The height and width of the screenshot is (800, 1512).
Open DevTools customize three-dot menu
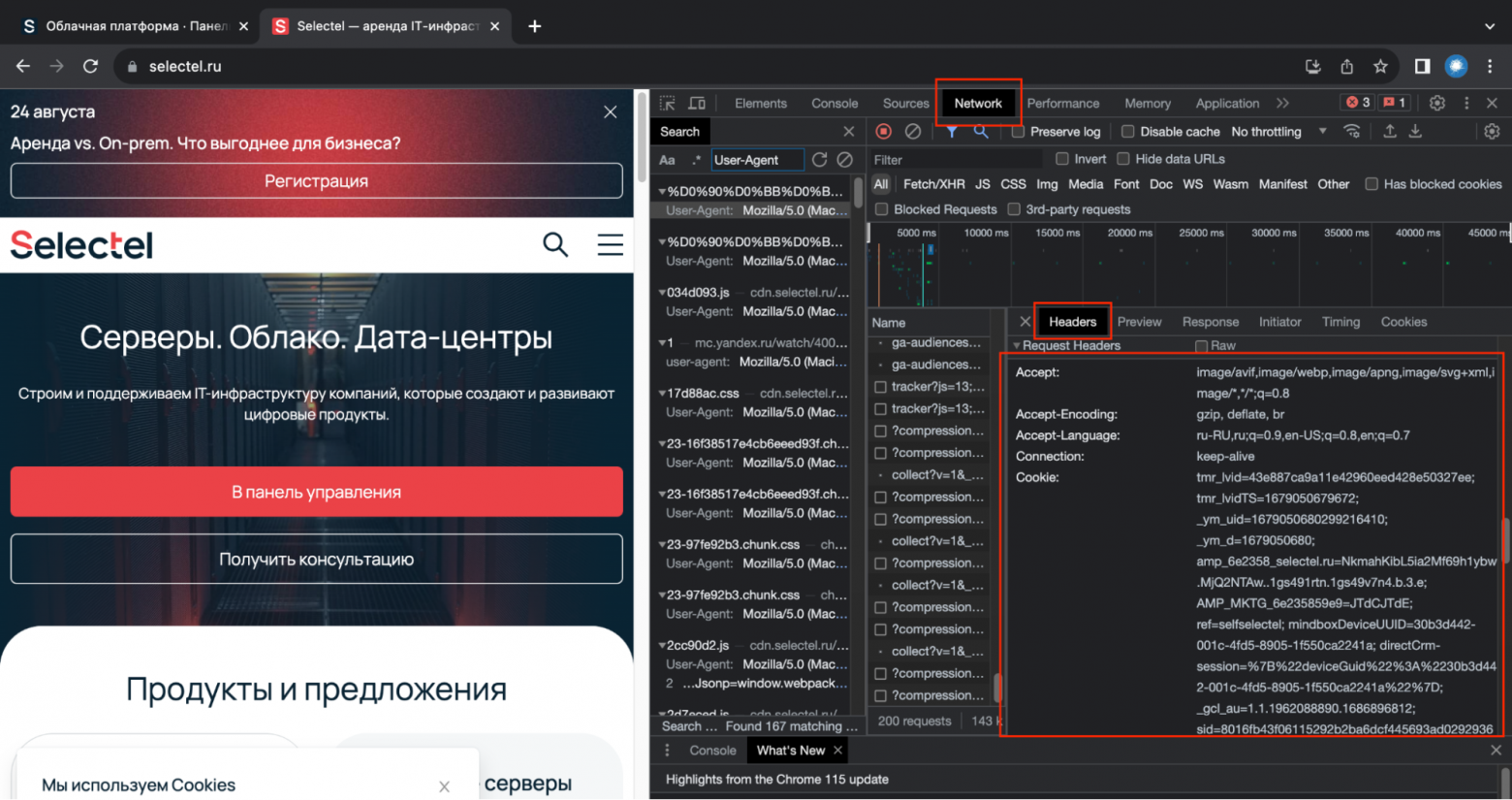(1466, 103)
